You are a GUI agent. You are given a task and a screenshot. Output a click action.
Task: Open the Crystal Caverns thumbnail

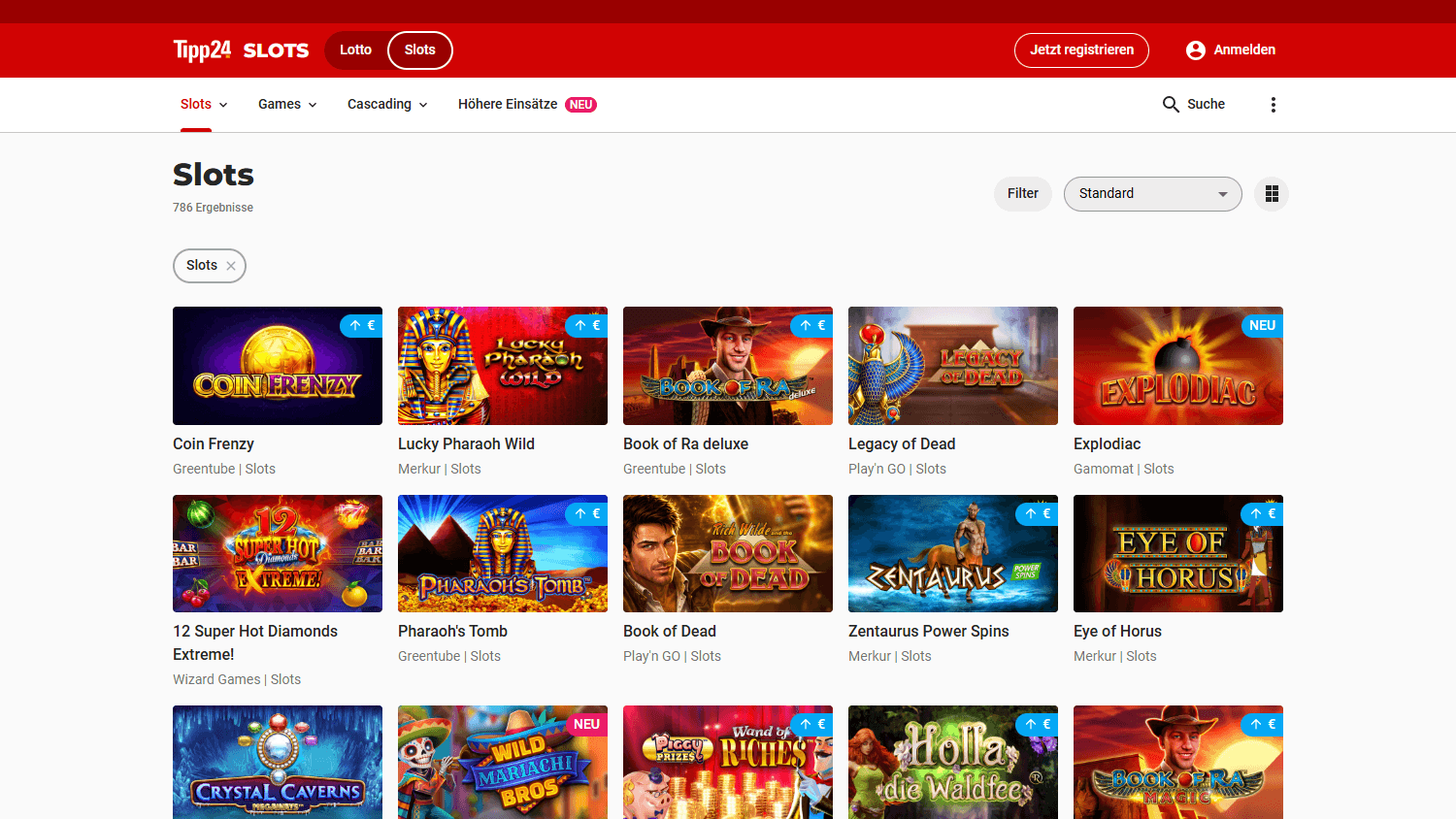(278, 763)
